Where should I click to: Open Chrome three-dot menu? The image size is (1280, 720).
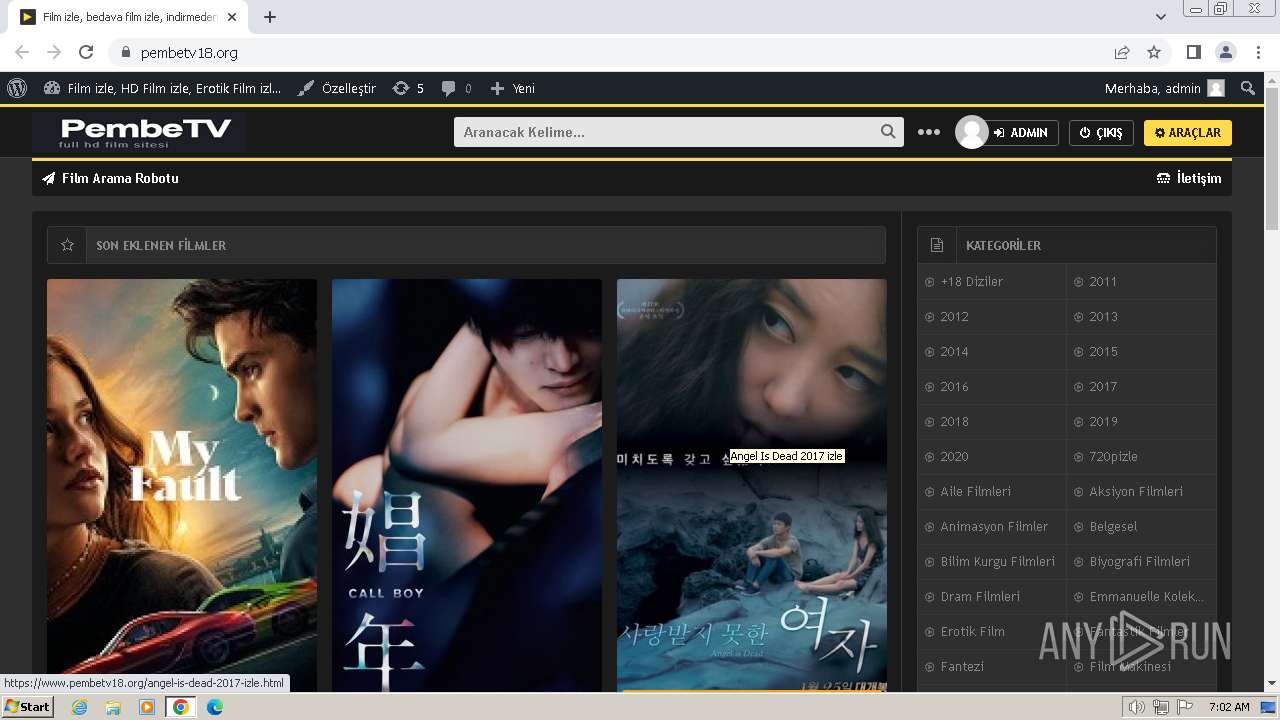click(1257, 52)
